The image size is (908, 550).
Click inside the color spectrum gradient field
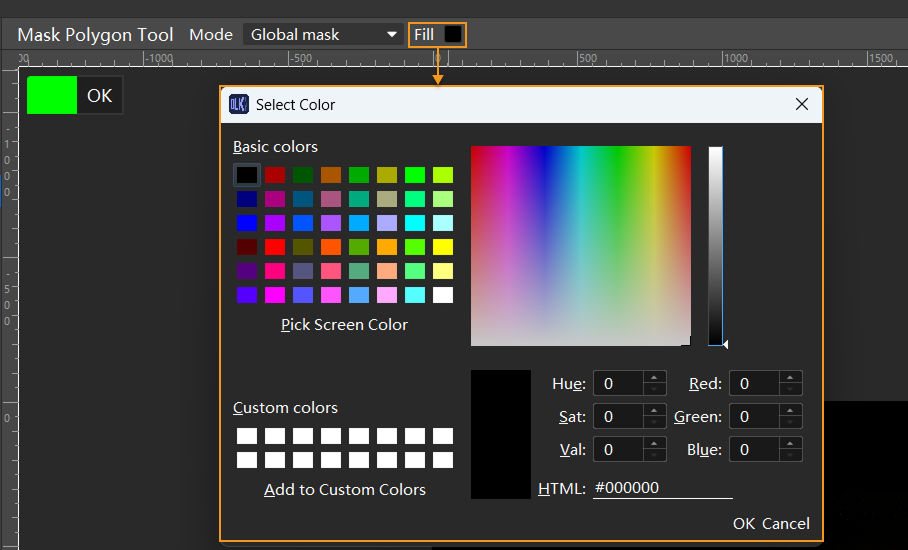(580, 245)
